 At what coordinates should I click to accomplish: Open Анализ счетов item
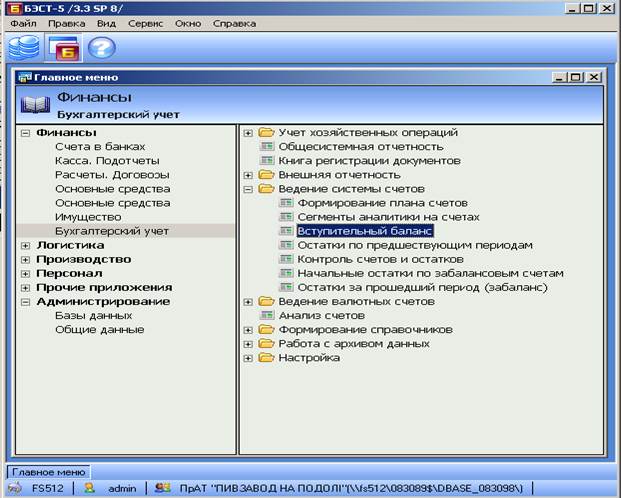pyautogui.click(x=321, y=315)
